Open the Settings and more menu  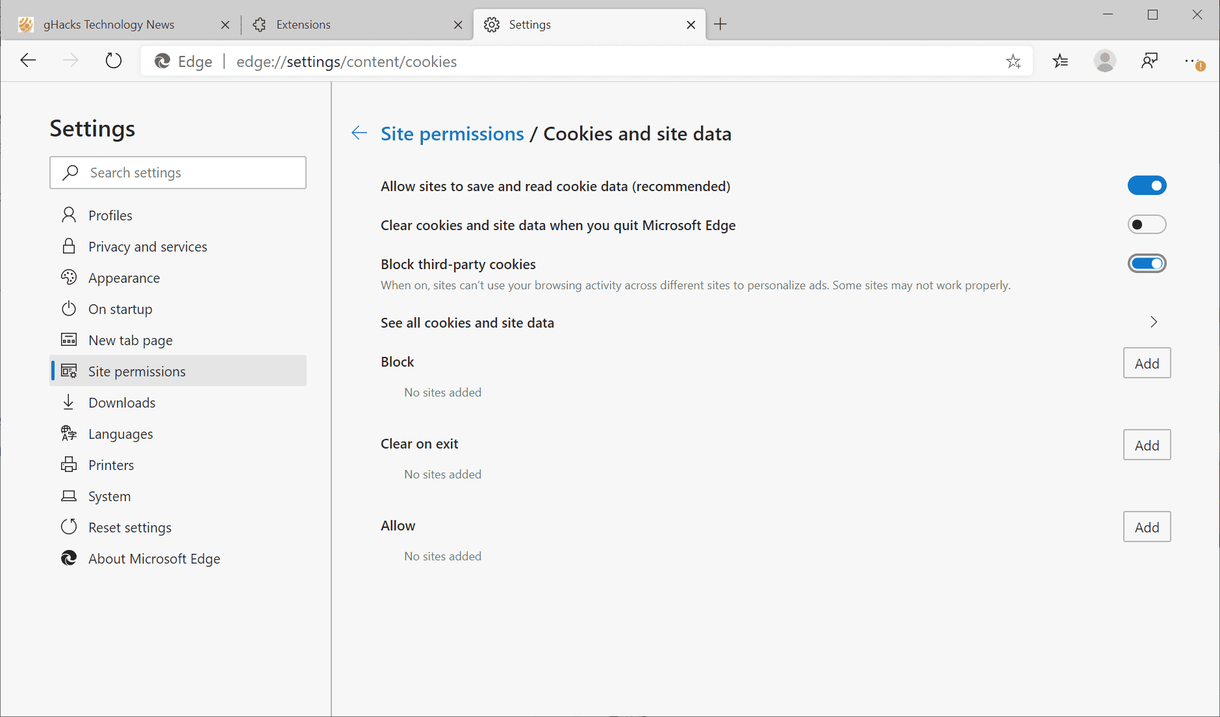click(x=1194, y=61)
